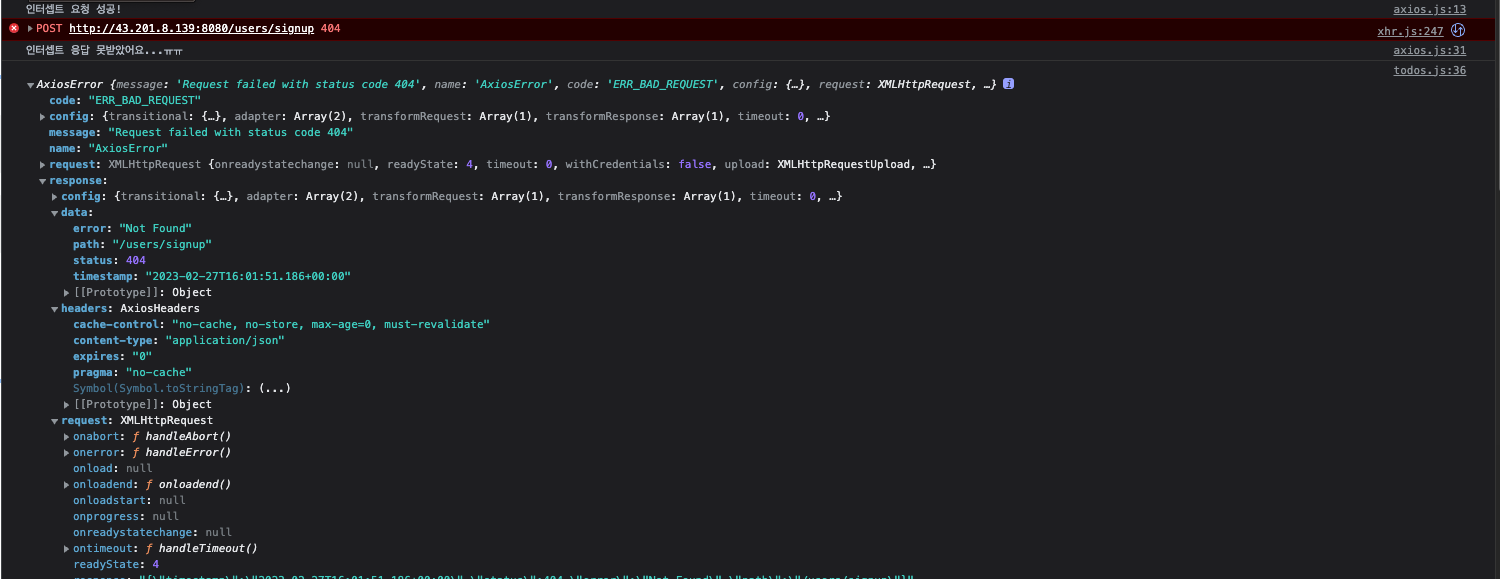Click the message "Request failed with status code 404" line
This screenshot has height=579, width=1500.
201,132
